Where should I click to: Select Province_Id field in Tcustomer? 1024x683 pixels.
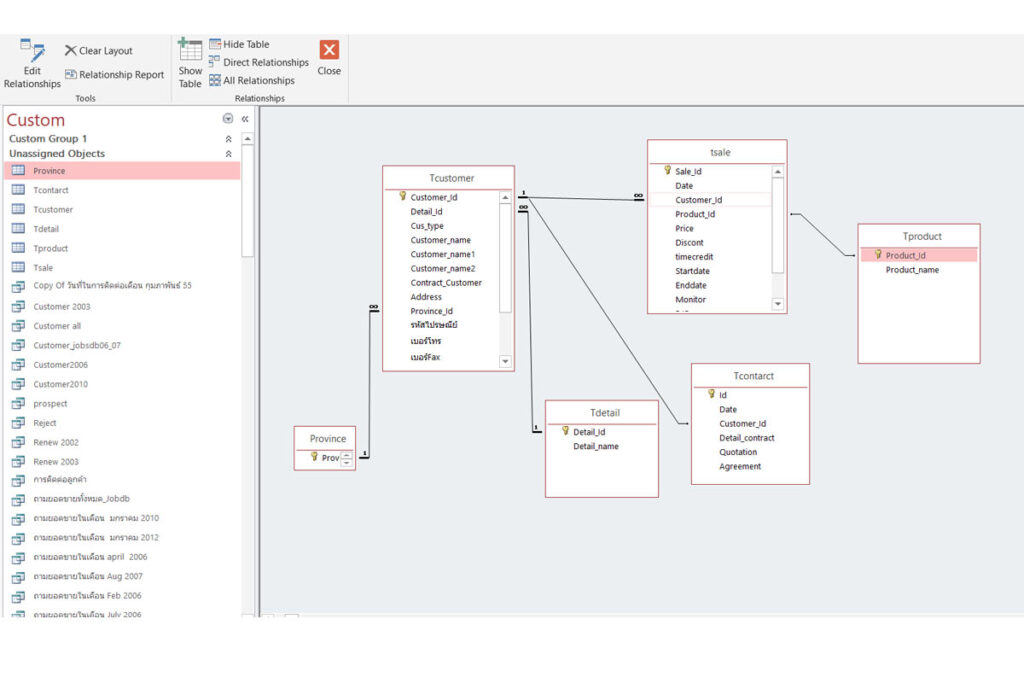coord(432,311)
